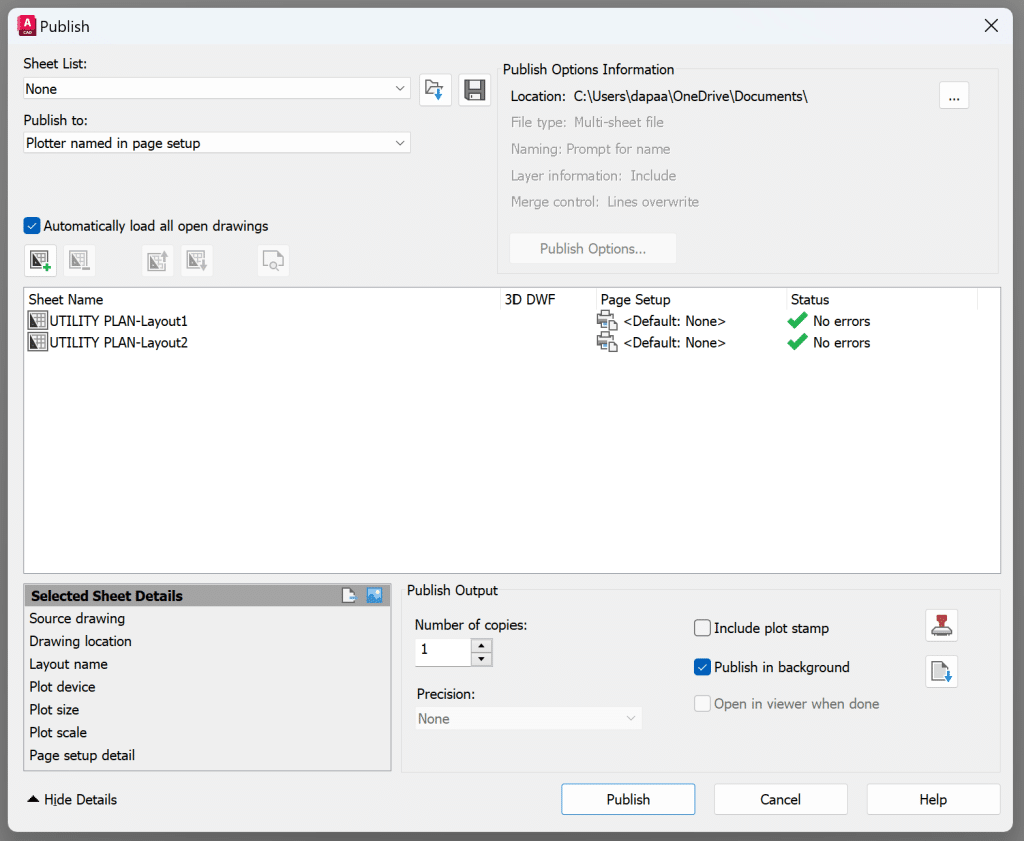The image size is (1024, 841).
Task: Select UTILITY PLAN-Layout1 sheet row
Action: coord(118,321)
